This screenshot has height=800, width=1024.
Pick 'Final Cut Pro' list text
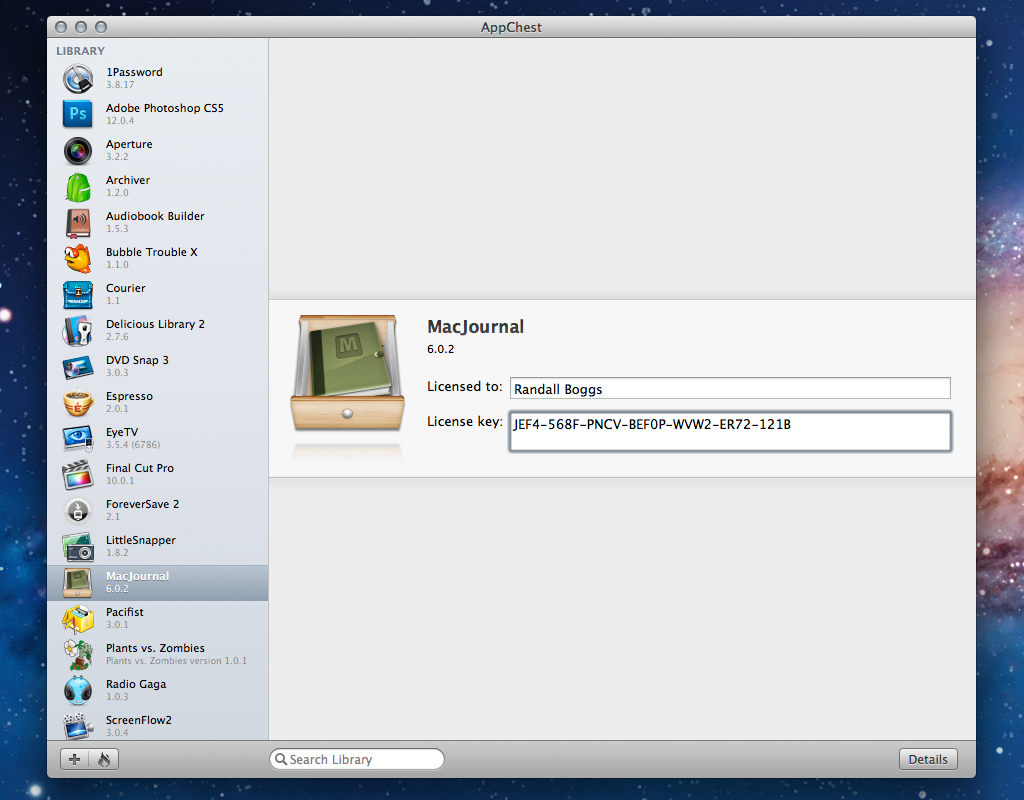[x=140, y=468]
